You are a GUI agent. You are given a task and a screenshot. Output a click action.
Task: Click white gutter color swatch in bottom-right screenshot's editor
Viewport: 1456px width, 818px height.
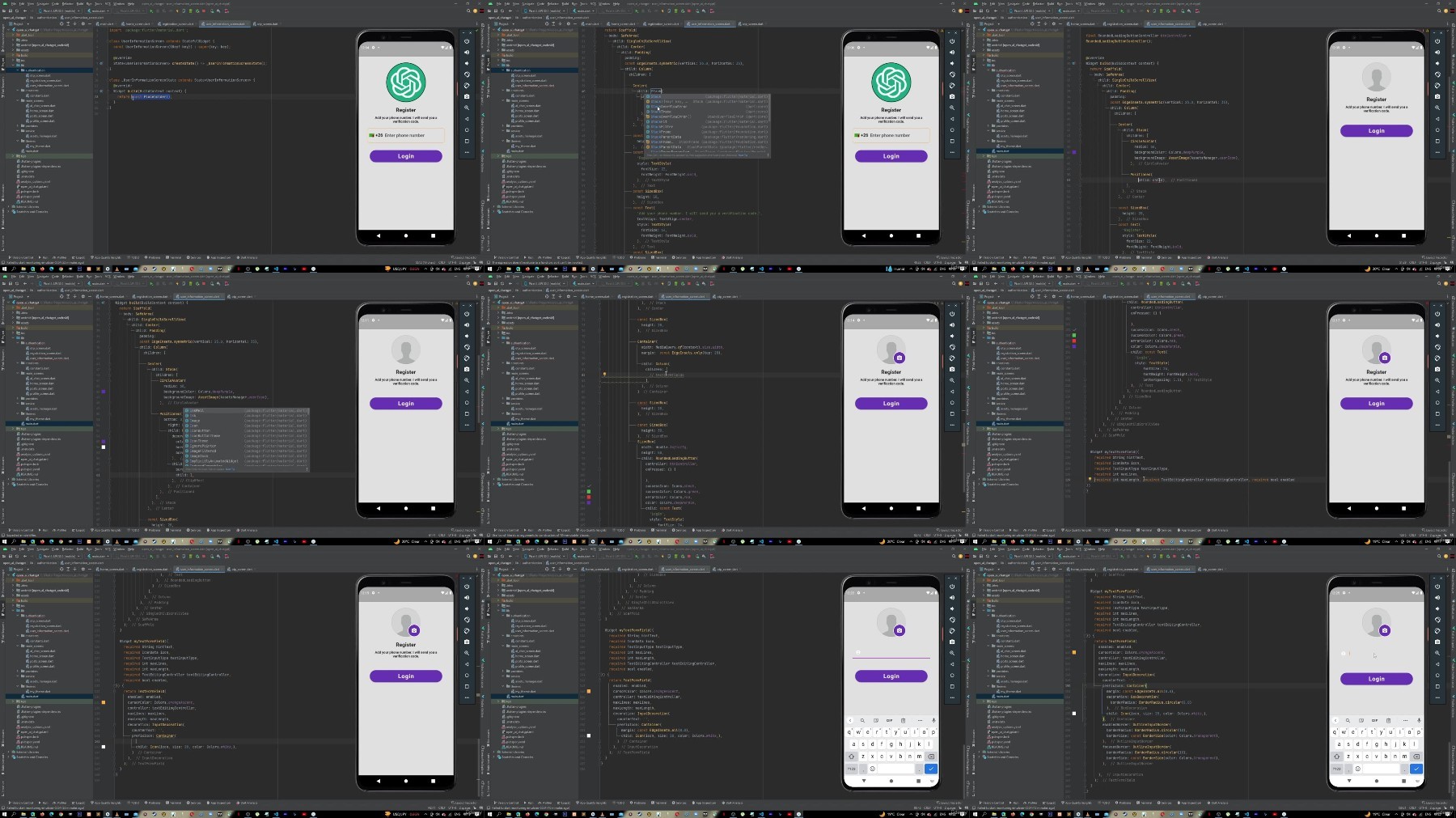pyautogui.click(x=1074, y=714)
